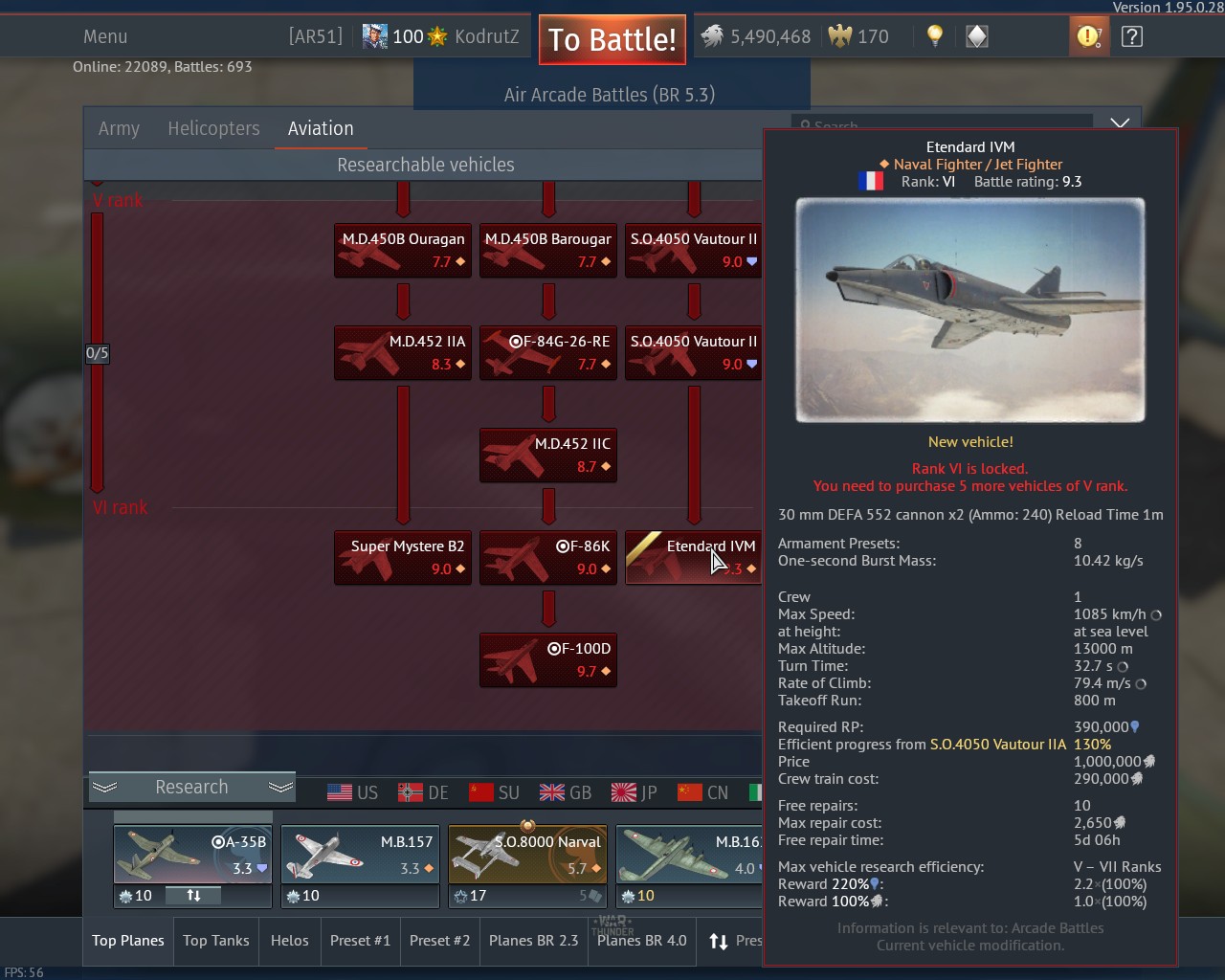This screenshot has height=980, width=1225.
Task: Expand the Research dropdown button
Action: click(191, 787)
